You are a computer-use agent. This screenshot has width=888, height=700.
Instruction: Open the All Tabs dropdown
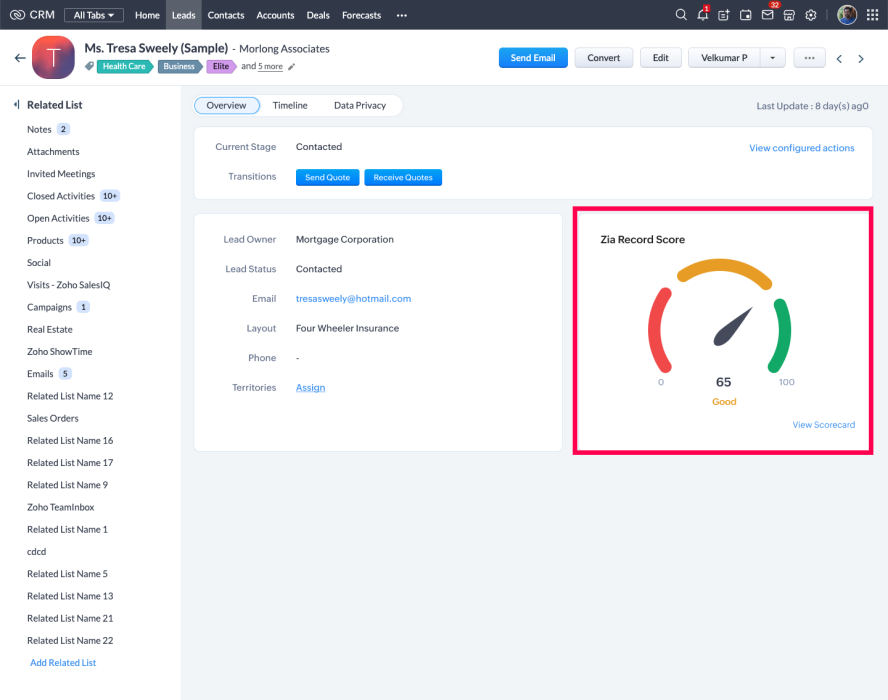(x=94, y=15)
